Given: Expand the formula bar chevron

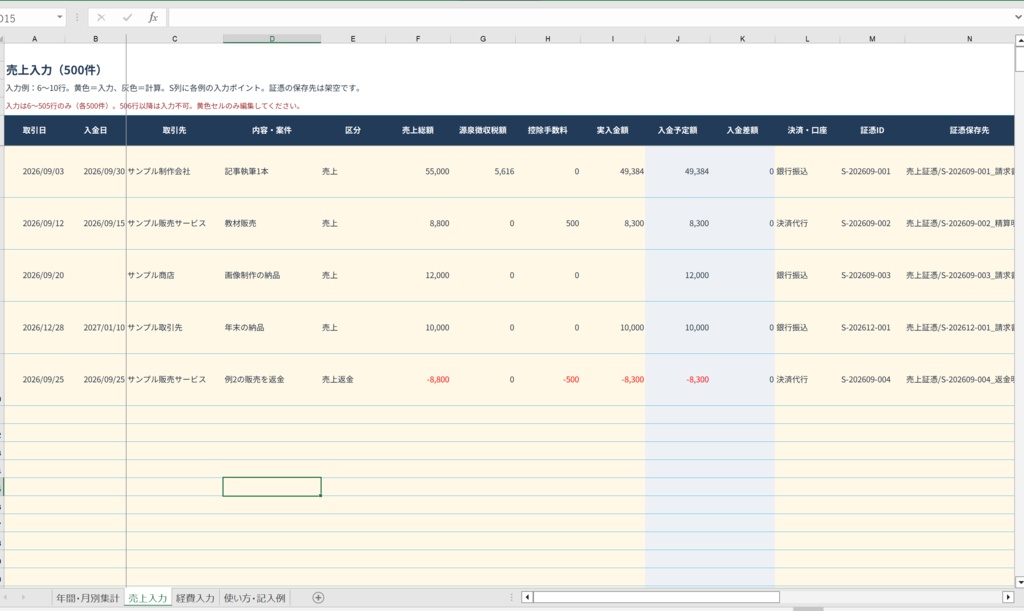Looking at the screenshot, I should point(1018,18).
